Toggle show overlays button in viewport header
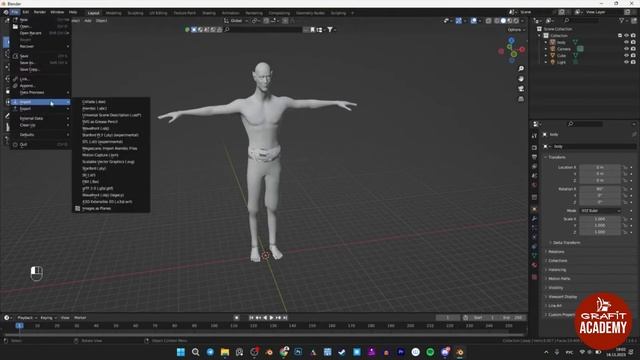This screenshot has width=640, height=360. tap(473, 20)
